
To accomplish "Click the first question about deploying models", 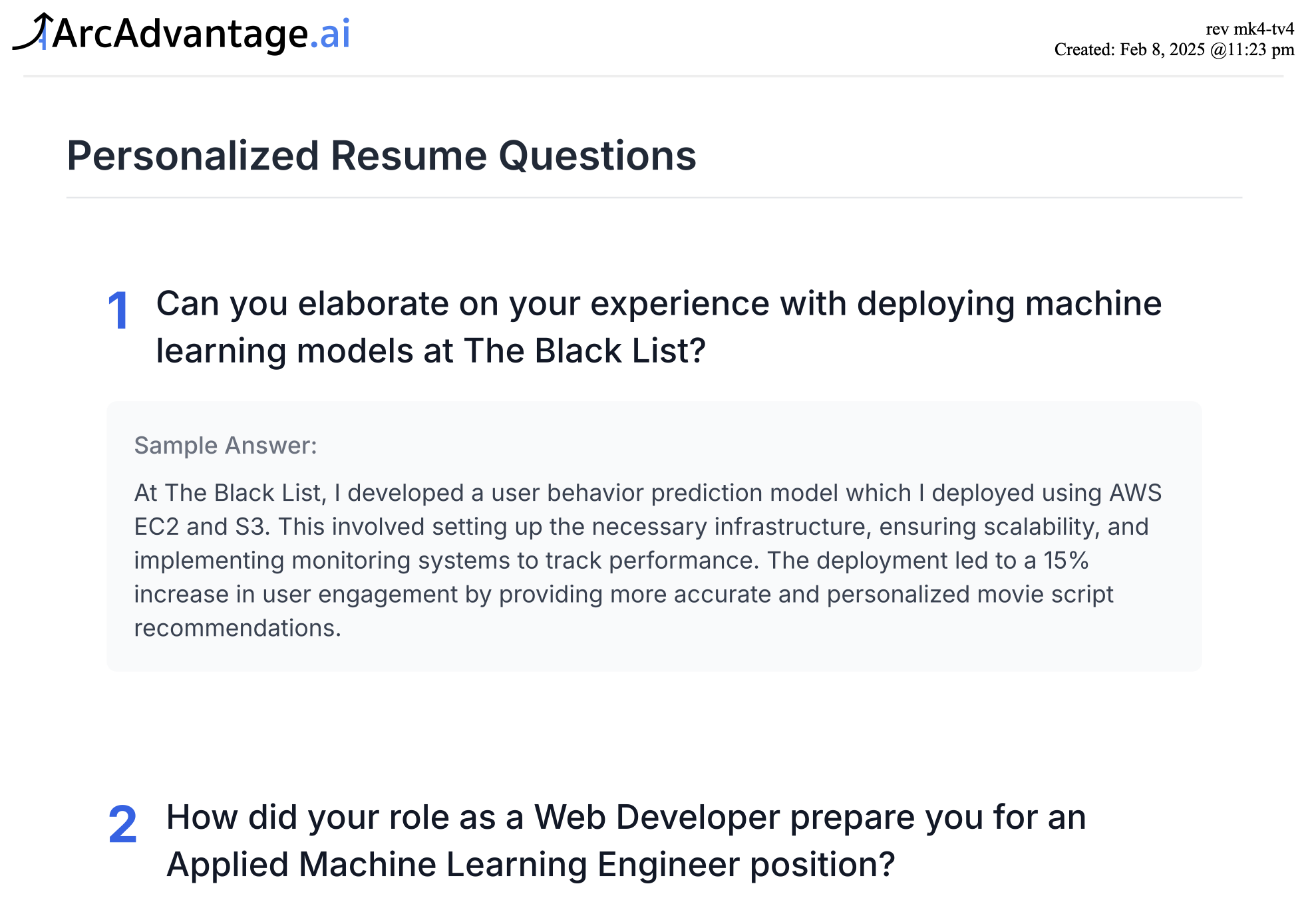I will point(658,304).
